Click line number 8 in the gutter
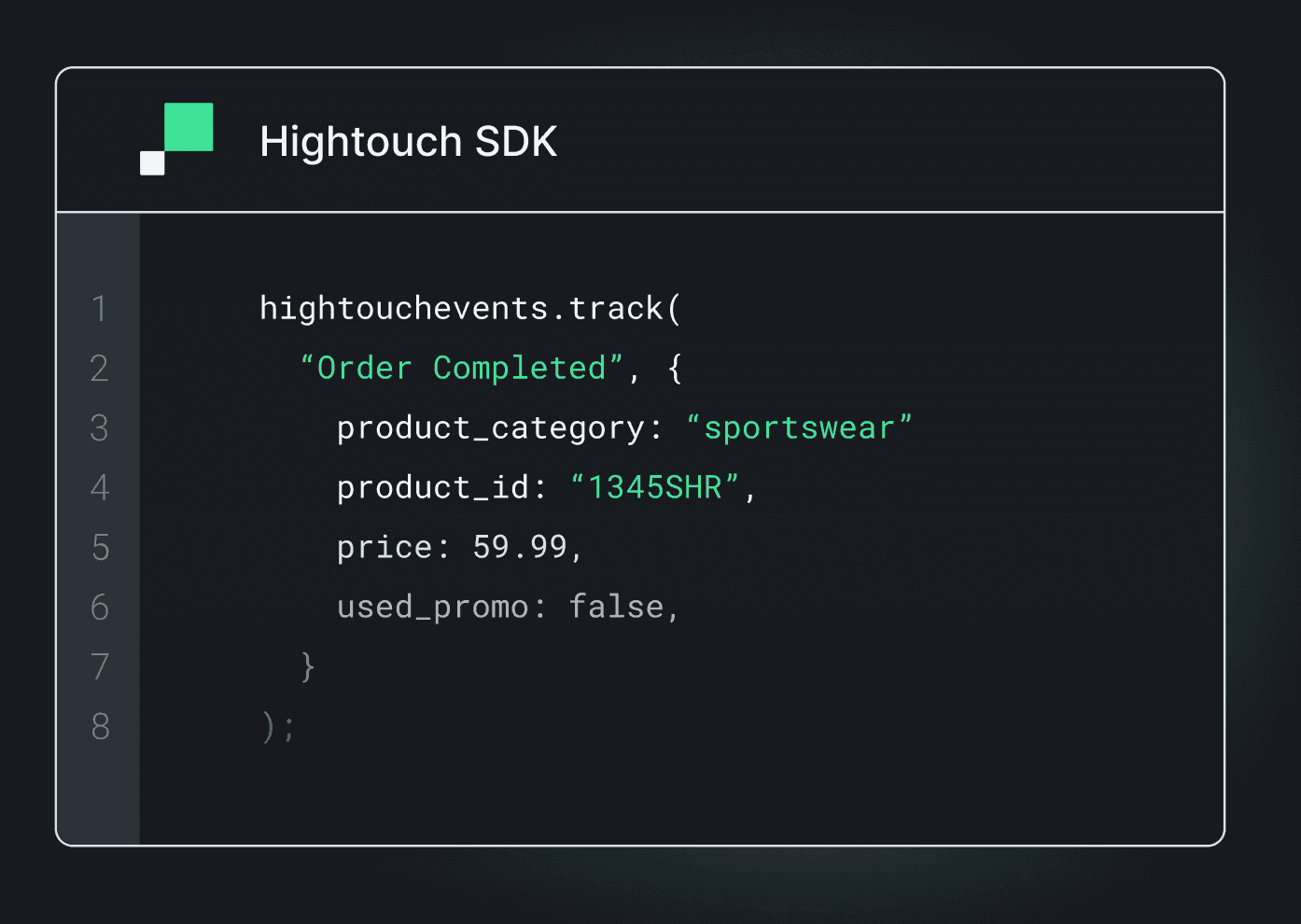The width and height of the screenshot is (1301, 924). point(100,727)
